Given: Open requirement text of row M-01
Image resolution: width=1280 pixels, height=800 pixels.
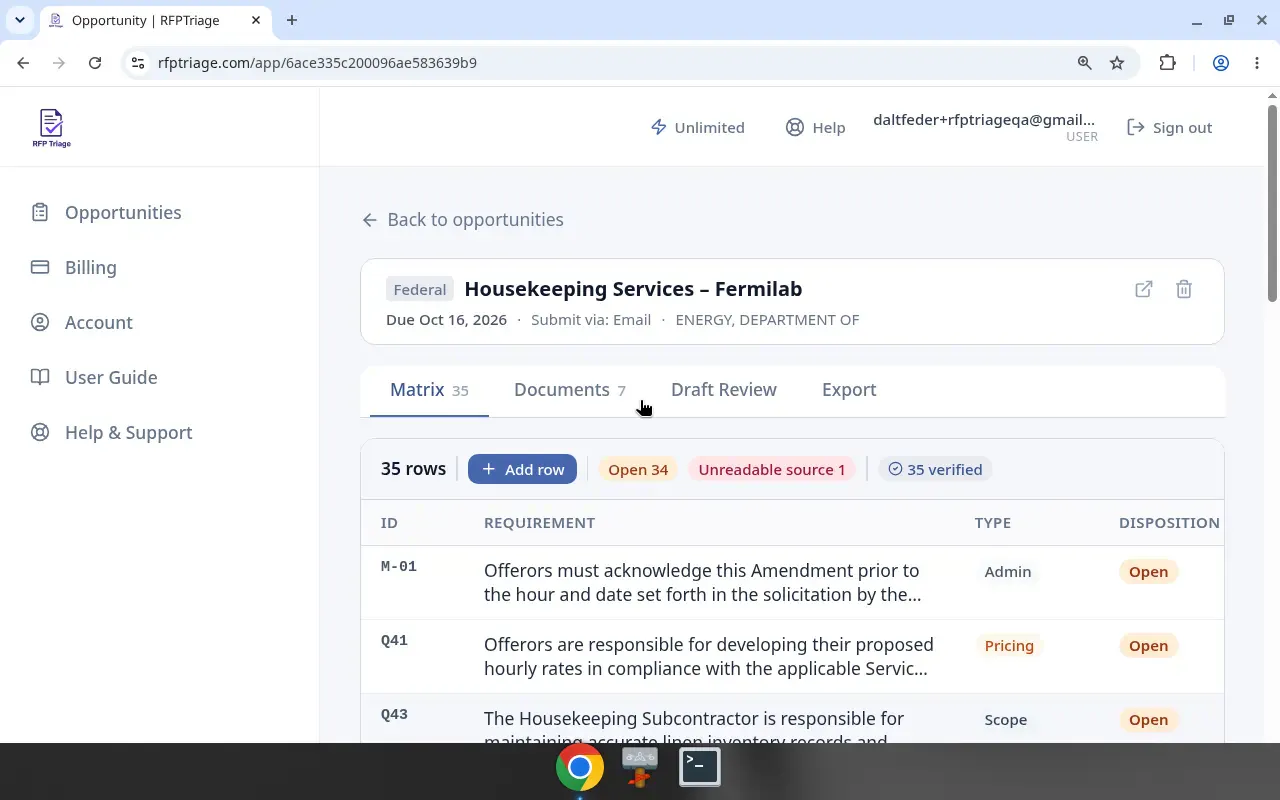Looking at the screenshot, I should 703,582.
